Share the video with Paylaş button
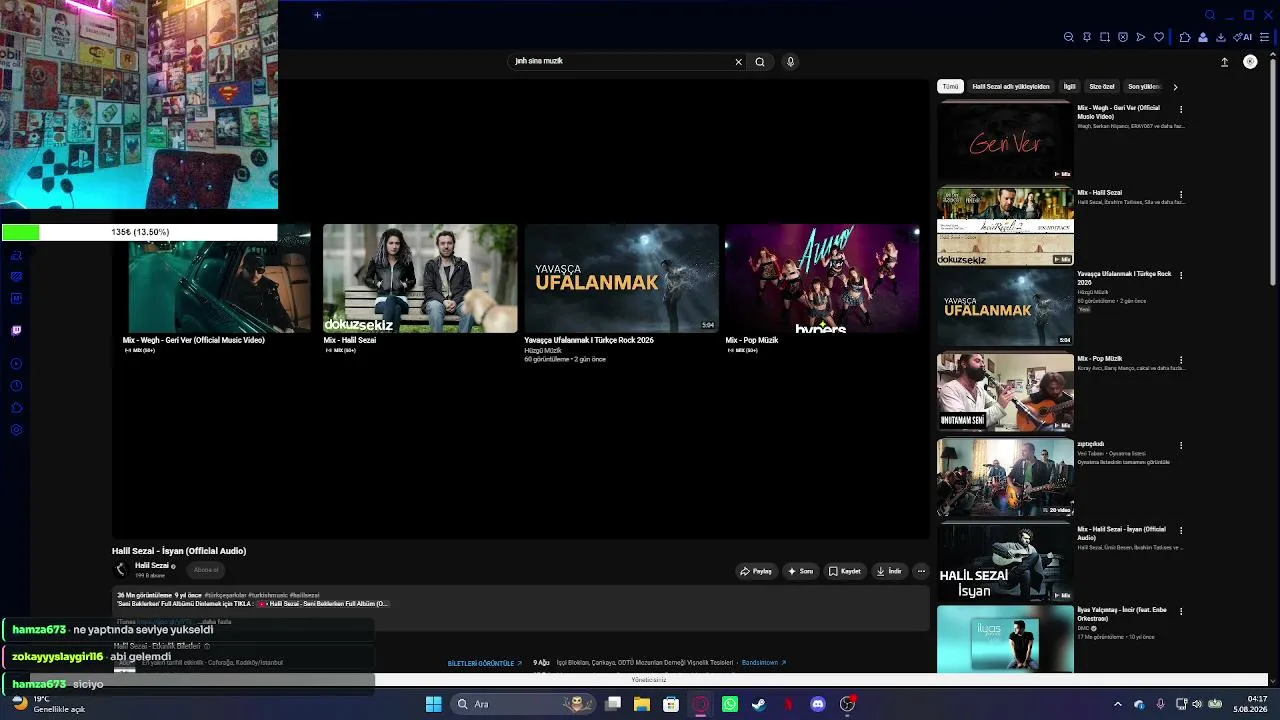The height and width of the screenshot is (720, 1280). [756, 571]
